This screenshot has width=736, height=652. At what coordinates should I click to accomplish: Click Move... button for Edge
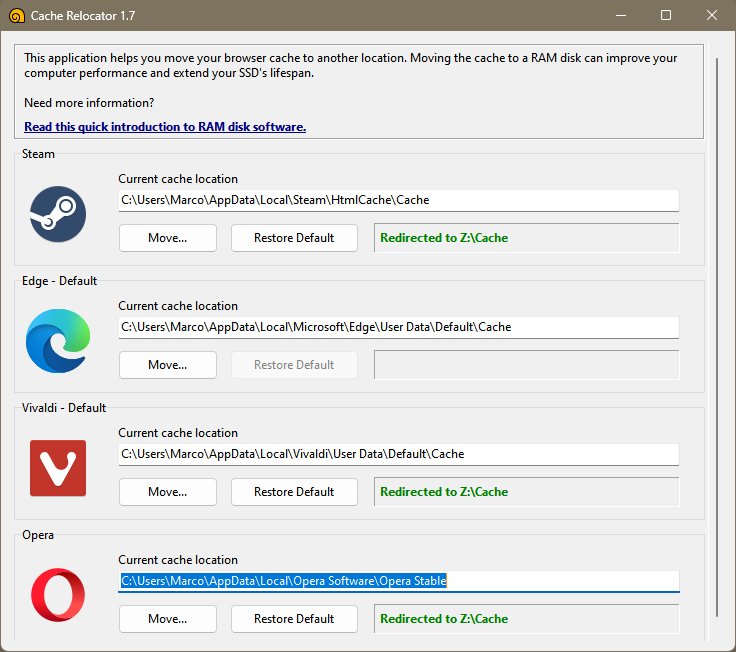tap(168, 365)
